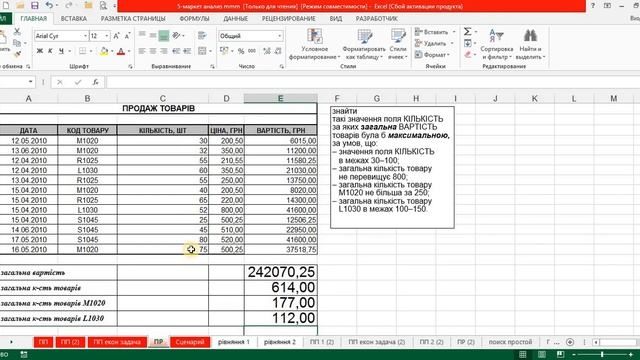The height and width of the screenshot is (360, 640).
Task: Click the Fill down icon in Editing
Action: (x=468, y=43)
